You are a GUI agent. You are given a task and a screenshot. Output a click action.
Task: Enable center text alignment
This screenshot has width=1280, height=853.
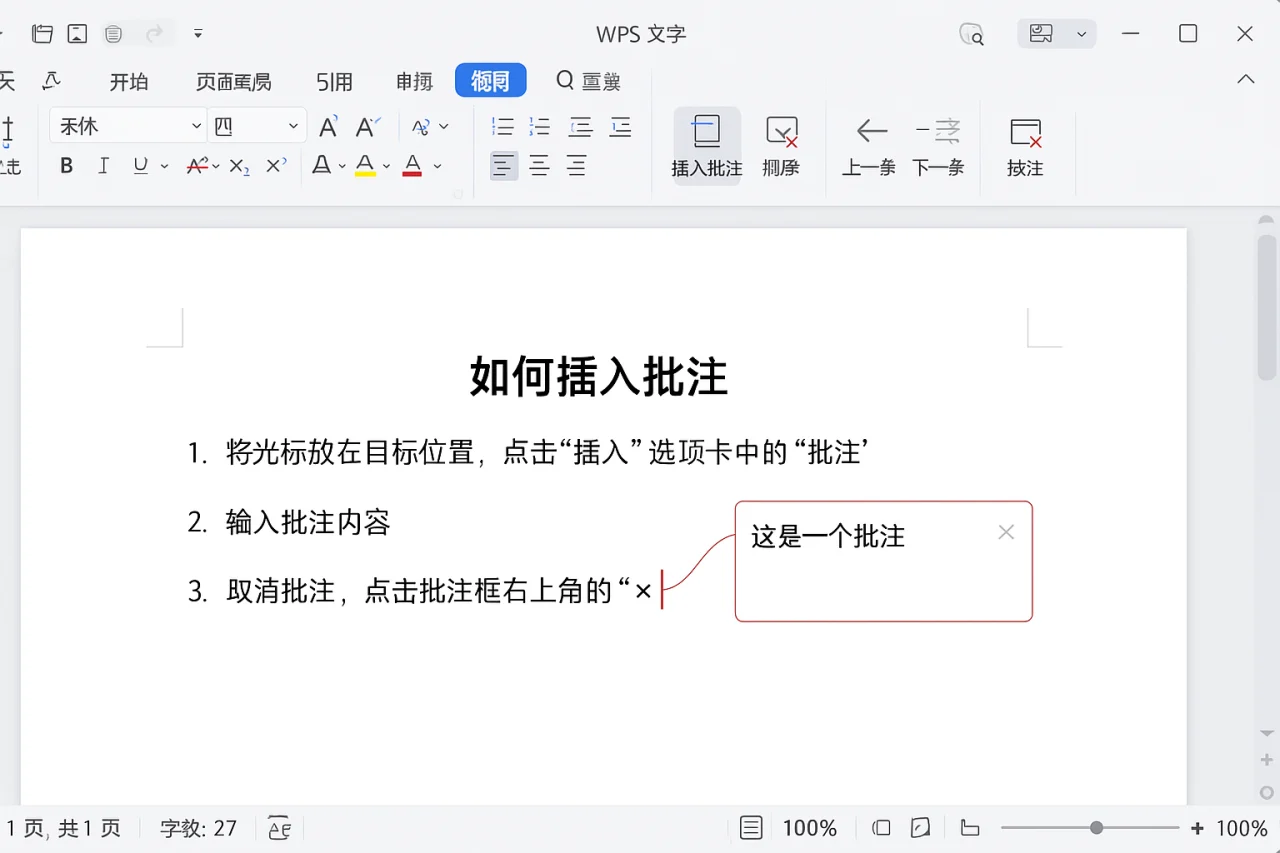(x=539, y=166)
